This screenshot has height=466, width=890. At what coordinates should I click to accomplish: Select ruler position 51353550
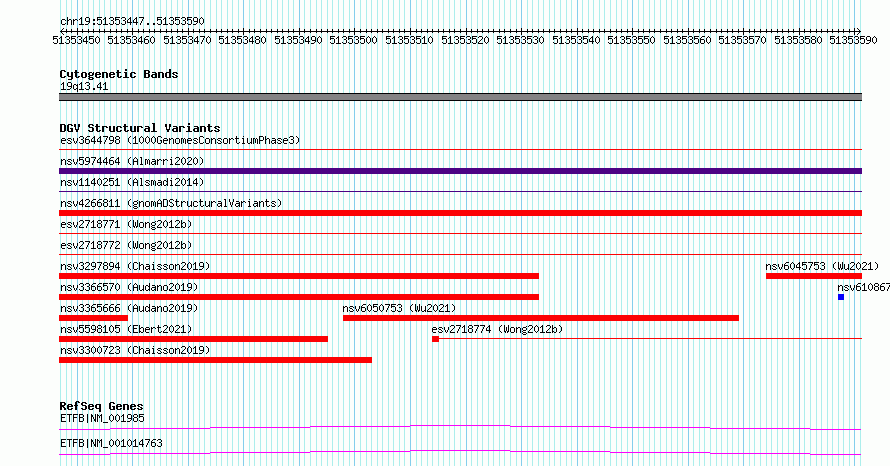coord(631,40)
